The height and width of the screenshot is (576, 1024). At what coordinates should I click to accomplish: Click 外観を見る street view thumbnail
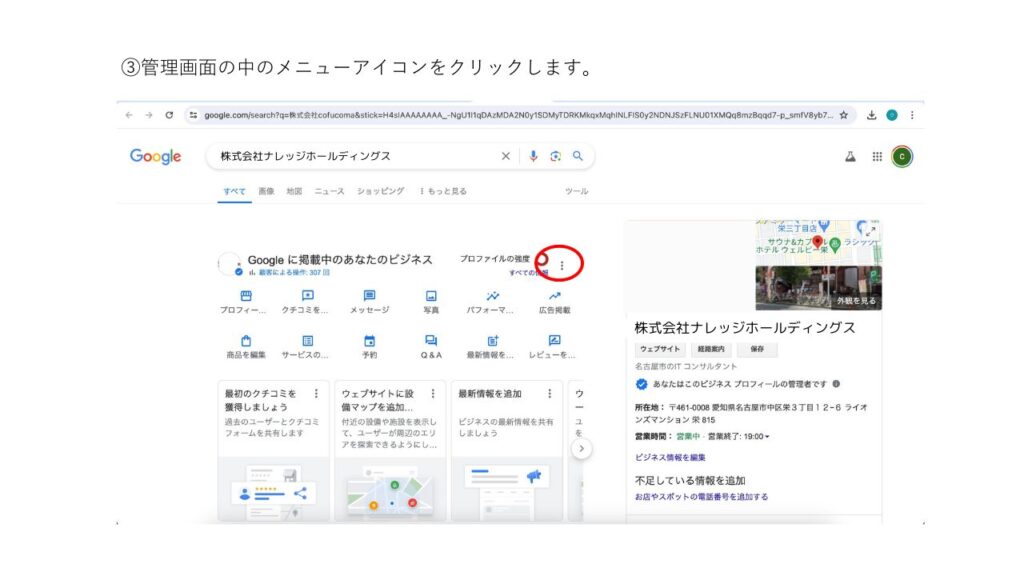coord(818,288)
